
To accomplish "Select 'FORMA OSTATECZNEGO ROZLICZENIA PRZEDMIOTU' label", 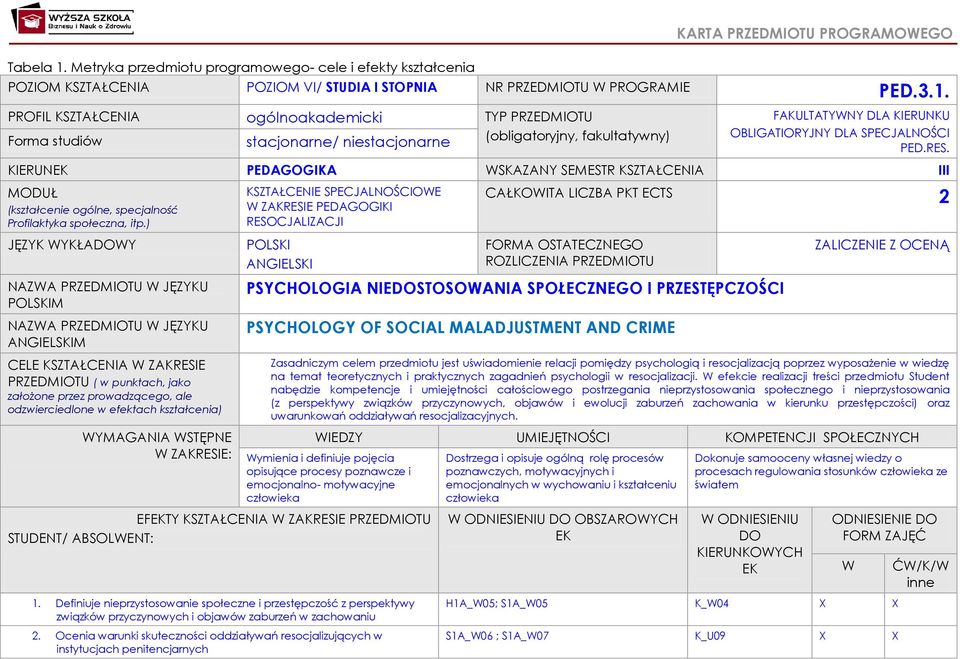I will [x=569, y=253].
